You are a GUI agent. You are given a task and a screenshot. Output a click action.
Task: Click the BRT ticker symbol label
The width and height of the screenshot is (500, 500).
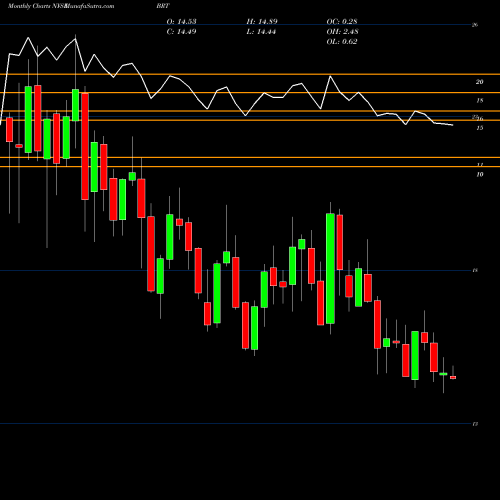[x=163, y=6]
